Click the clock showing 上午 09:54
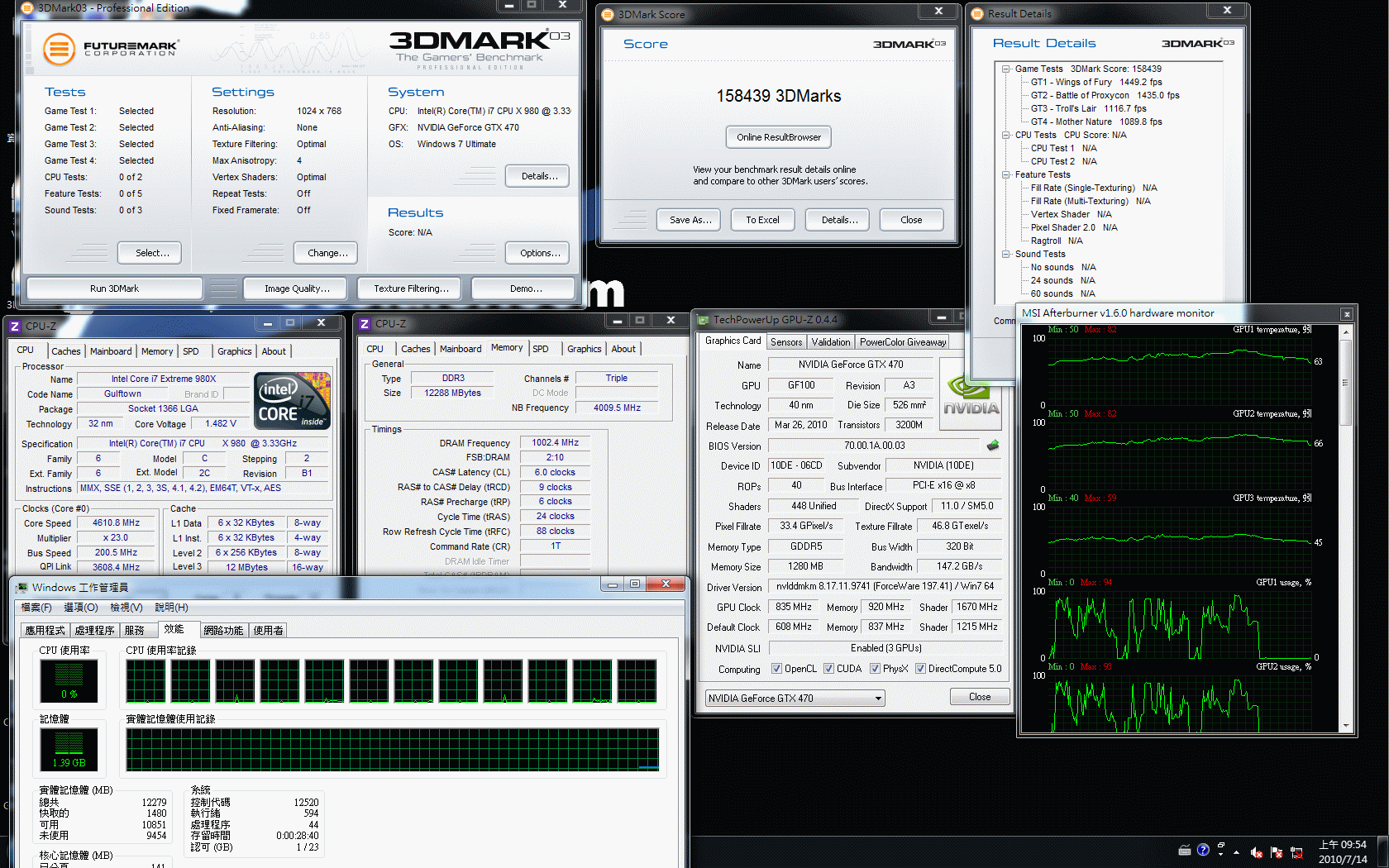 pos(1343,845)
